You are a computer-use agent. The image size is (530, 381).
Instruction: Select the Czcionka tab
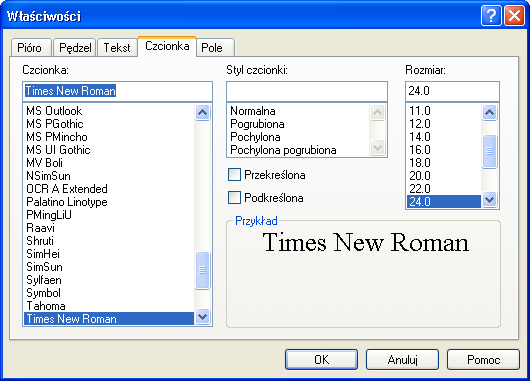pyautogui.click(x=167, y=46)
